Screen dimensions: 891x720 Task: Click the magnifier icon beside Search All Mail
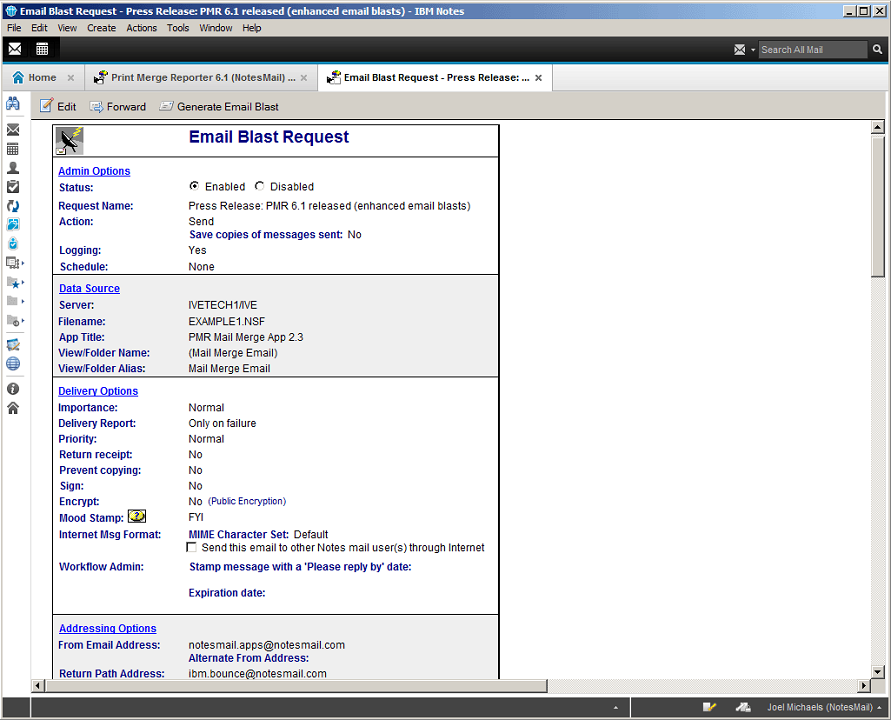878,49
